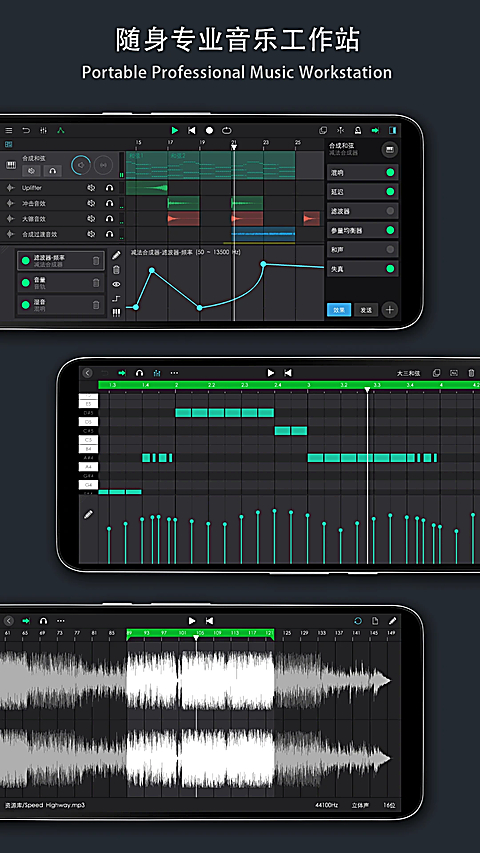Delete the 滤波器-频率 automation lane via trash icon
Viewport: 480px width, 853px height.
click(x=96, y=261)
